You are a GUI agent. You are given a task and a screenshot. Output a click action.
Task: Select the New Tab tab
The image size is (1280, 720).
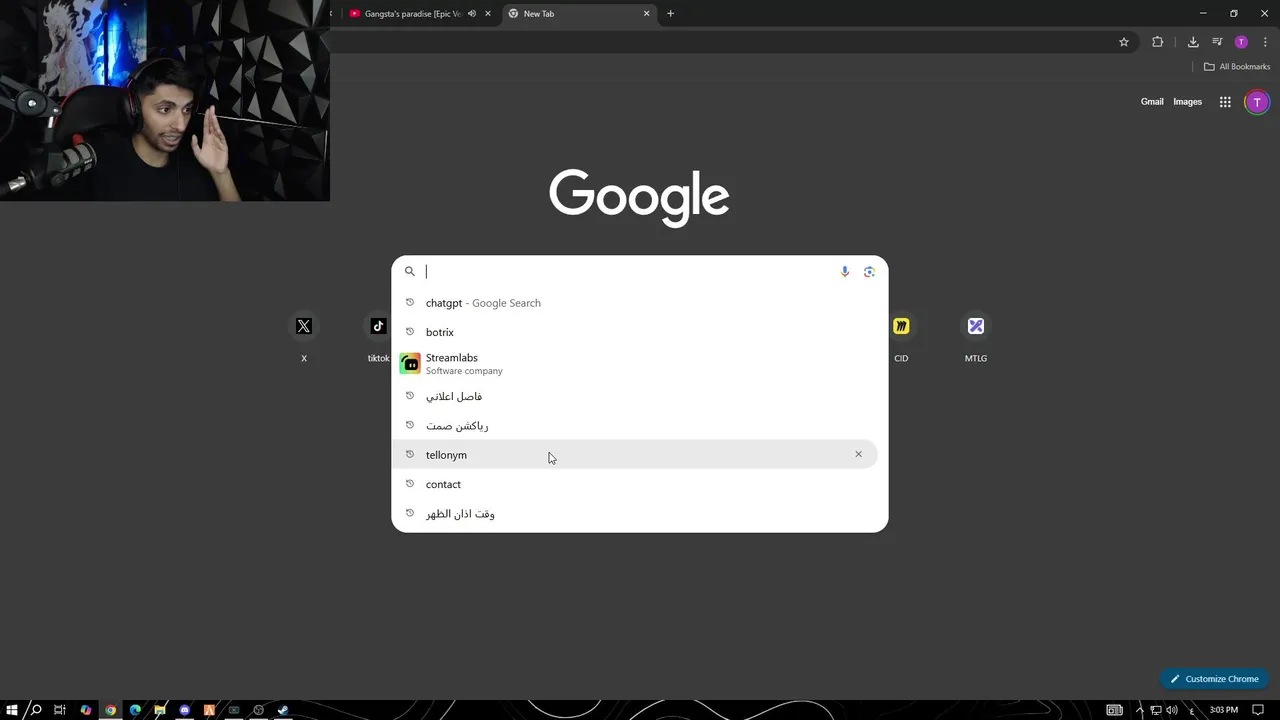(x=579, y=14)
